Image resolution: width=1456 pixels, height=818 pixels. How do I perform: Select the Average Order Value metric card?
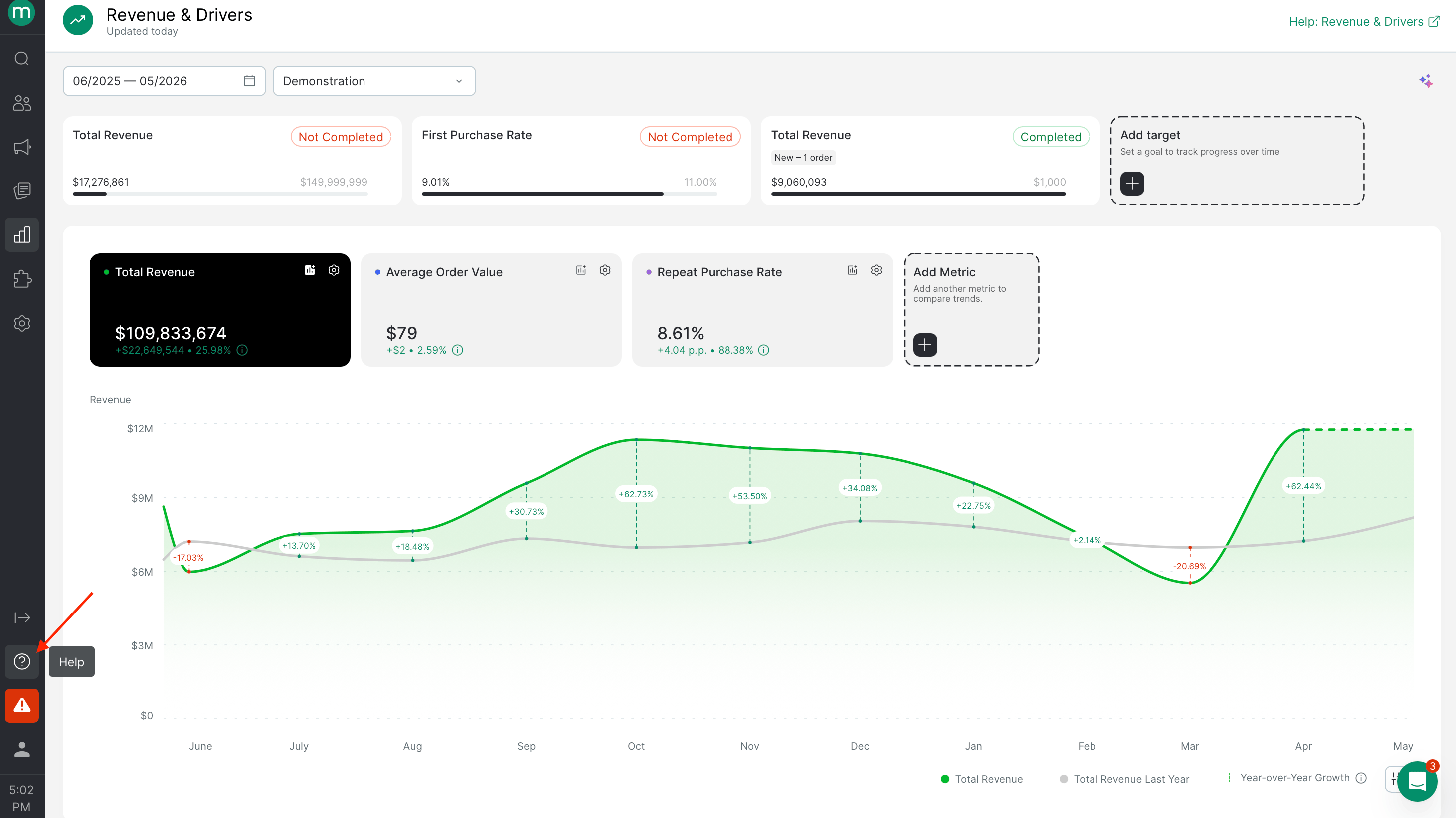pos(491,310)
